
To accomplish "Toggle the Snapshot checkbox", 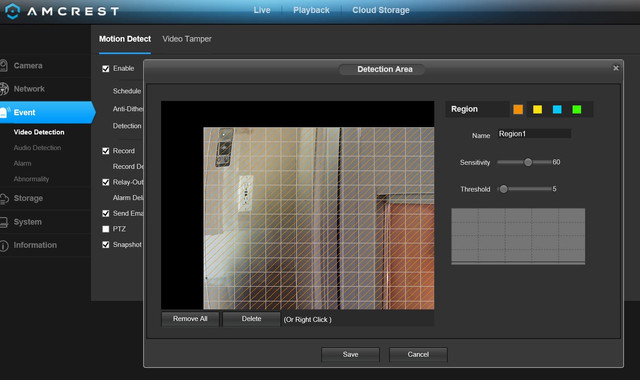I will point(106,244).
